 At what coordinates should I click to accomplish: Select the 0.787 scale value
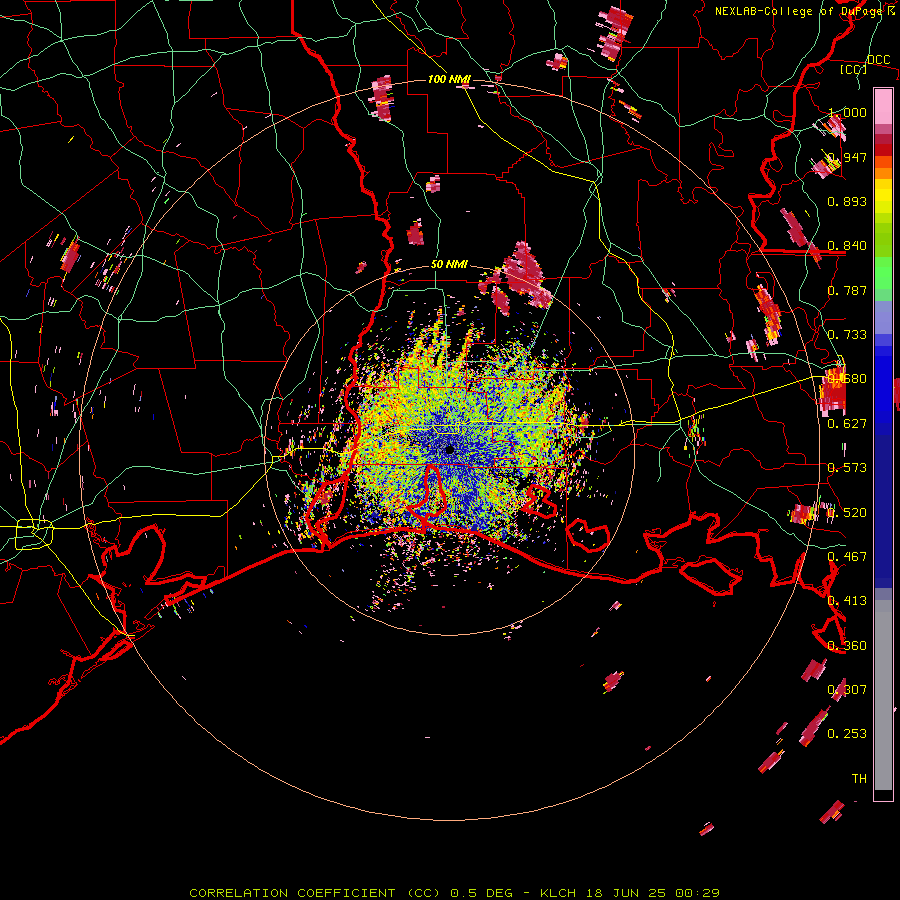847,290
